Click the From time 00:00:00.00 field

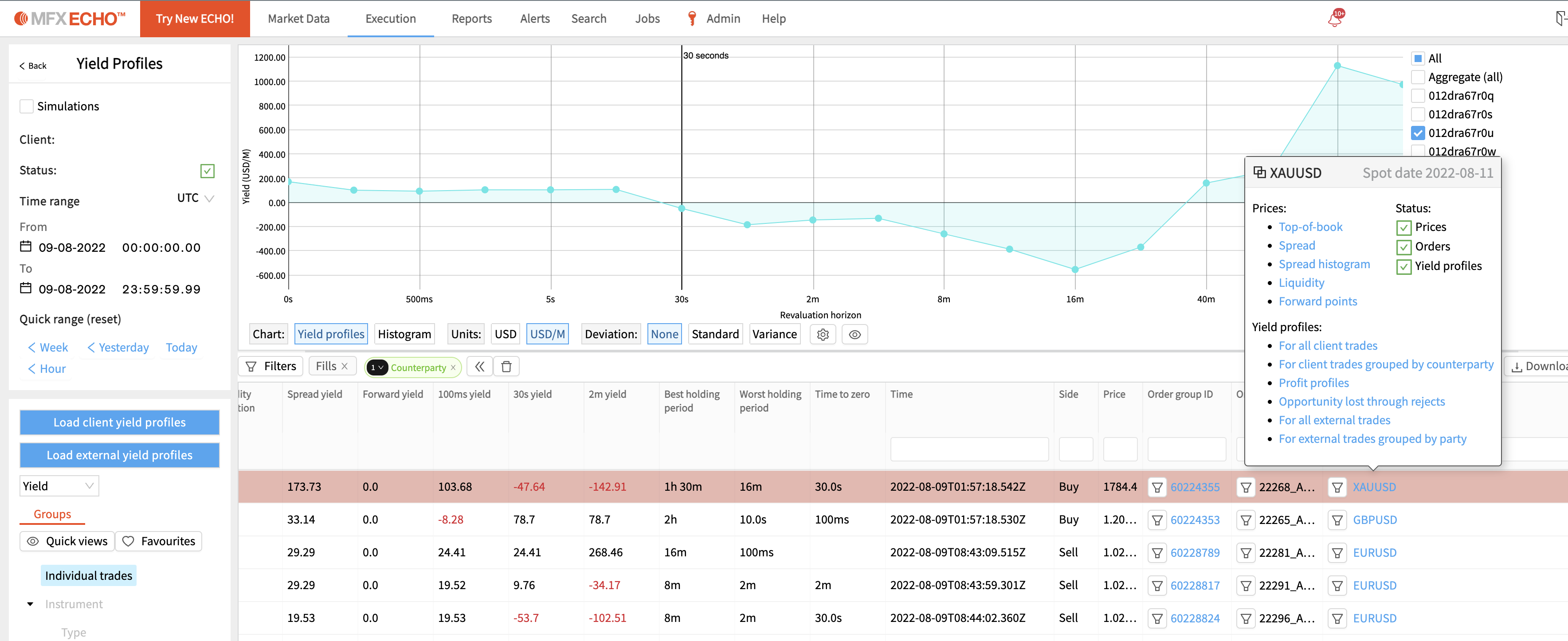[161, 248]
